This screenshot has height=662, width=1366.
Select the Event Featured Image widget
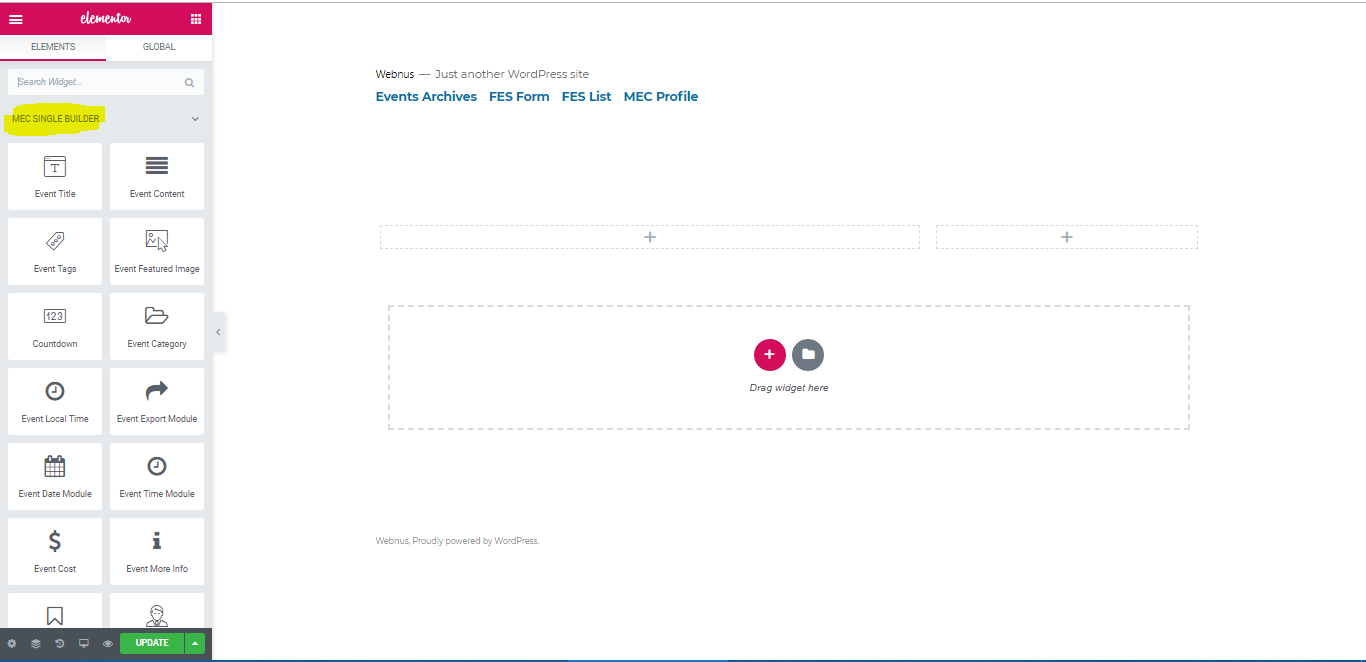click(157, 252)
